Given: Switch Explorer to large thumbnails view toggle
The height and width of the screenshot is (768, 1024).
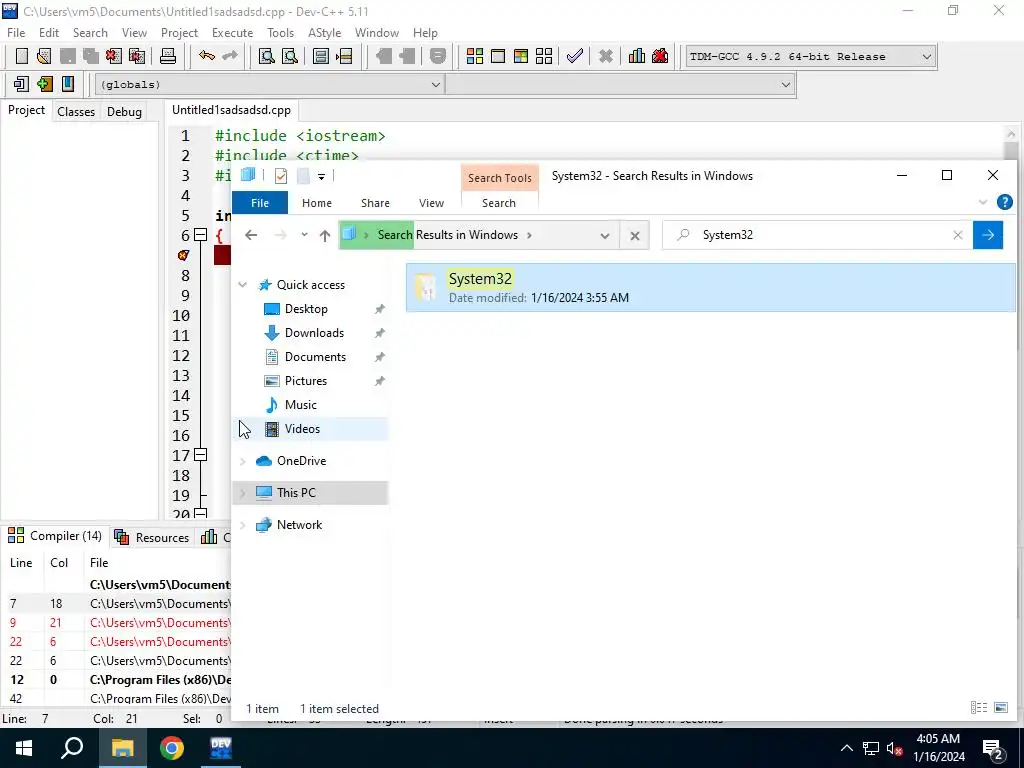Looking at the screenshot, I should [x=1000, y=708].
